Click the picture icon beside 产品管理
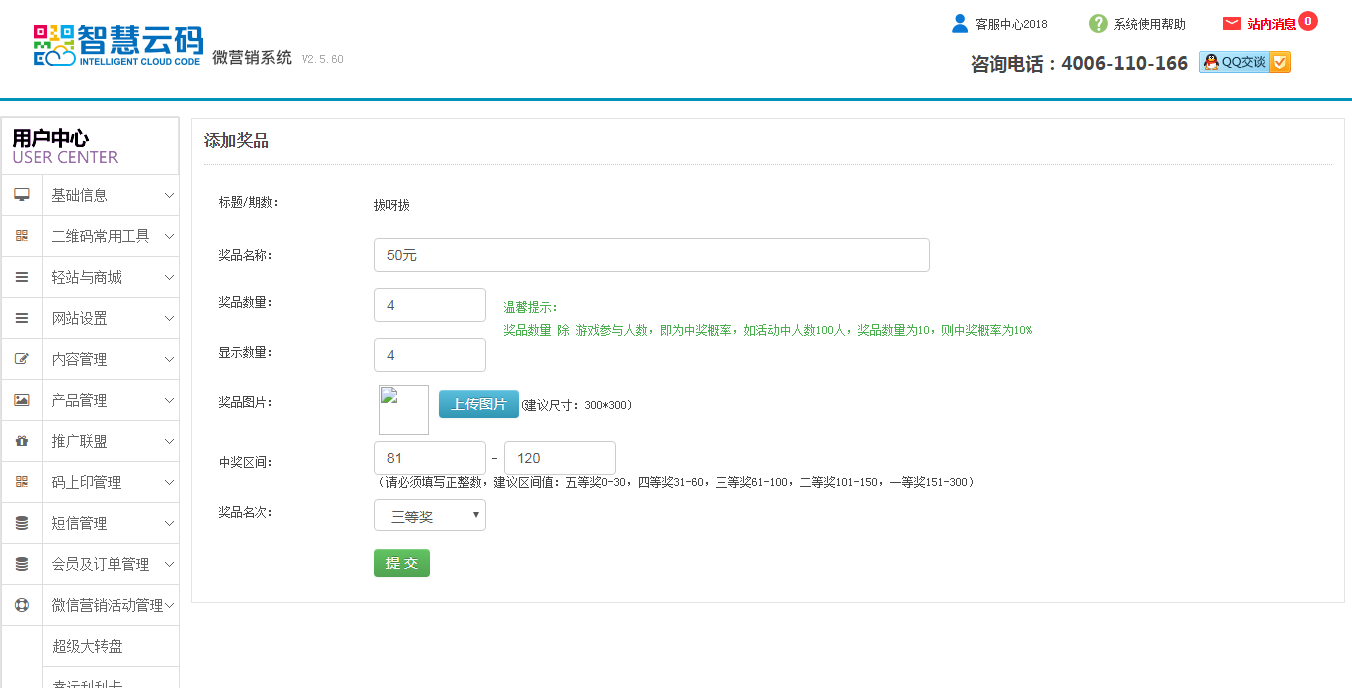This screenshot has height=688, width=1352. pos(22,400)
